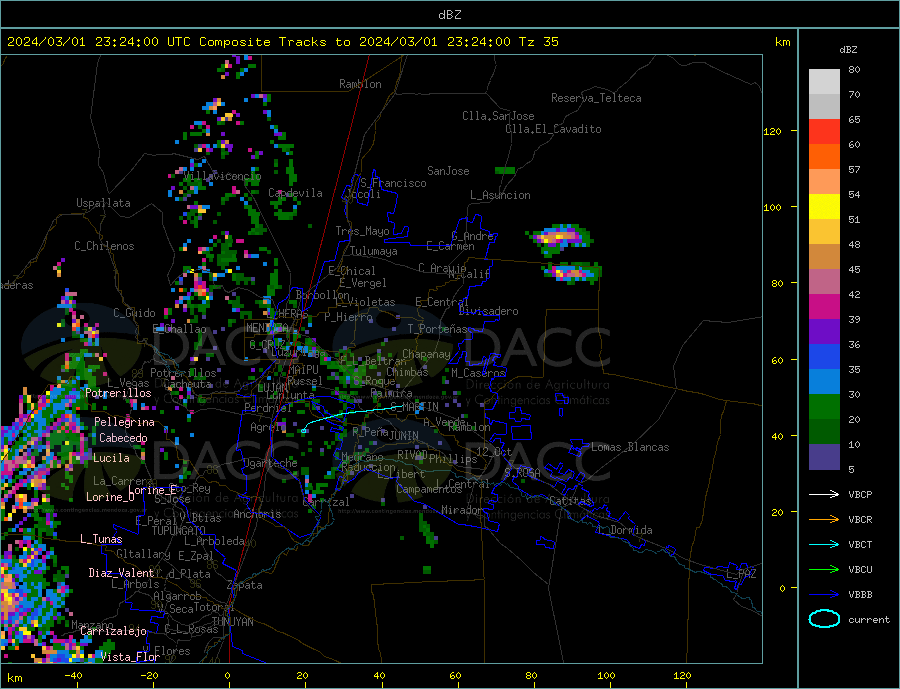
Task: Click the VBCT legend label
Action: click(x=860, y=544)
